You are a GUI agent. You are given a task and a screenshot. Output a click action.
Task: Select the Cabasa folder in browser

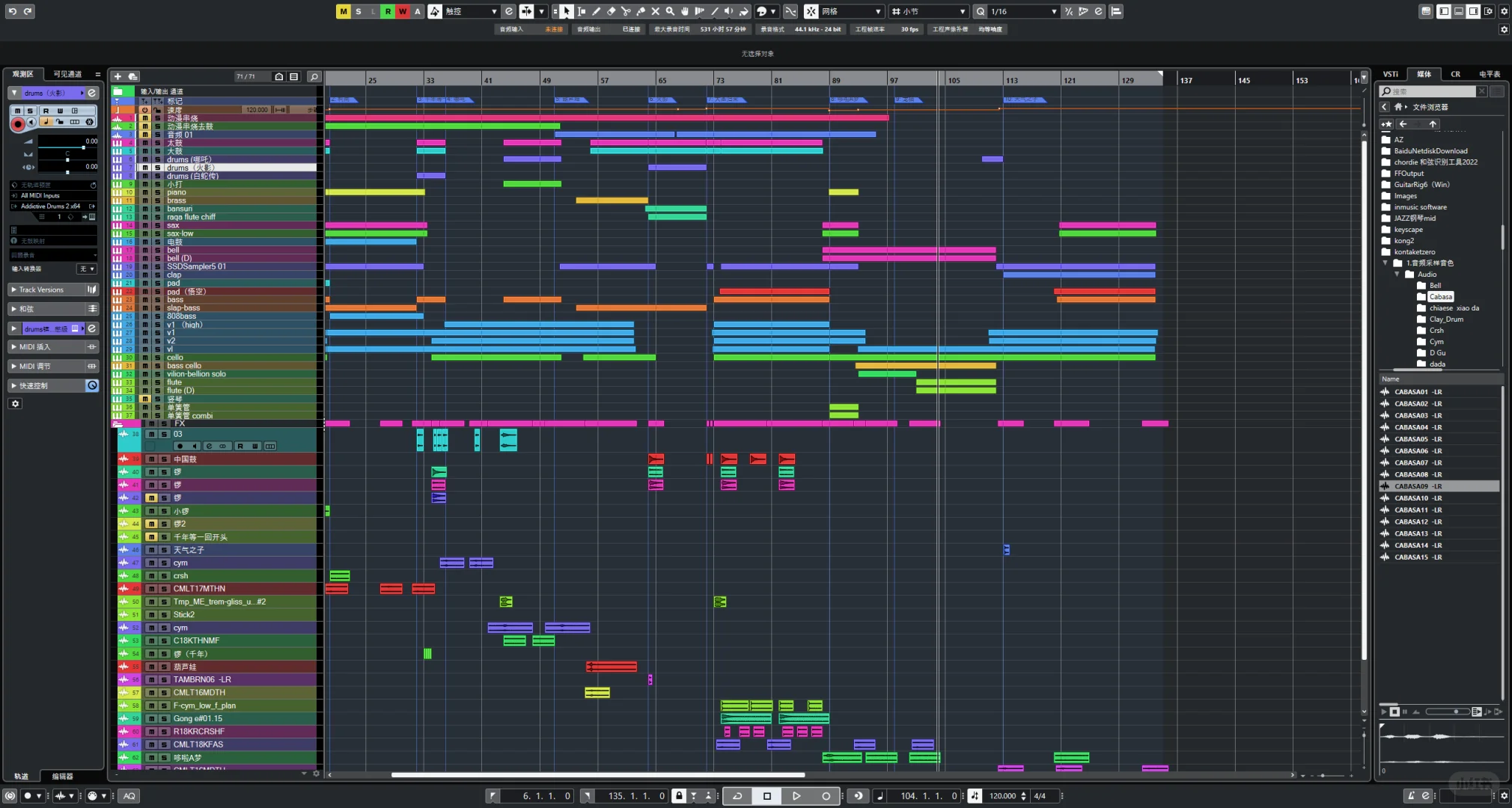click(x=1439, y=297)
